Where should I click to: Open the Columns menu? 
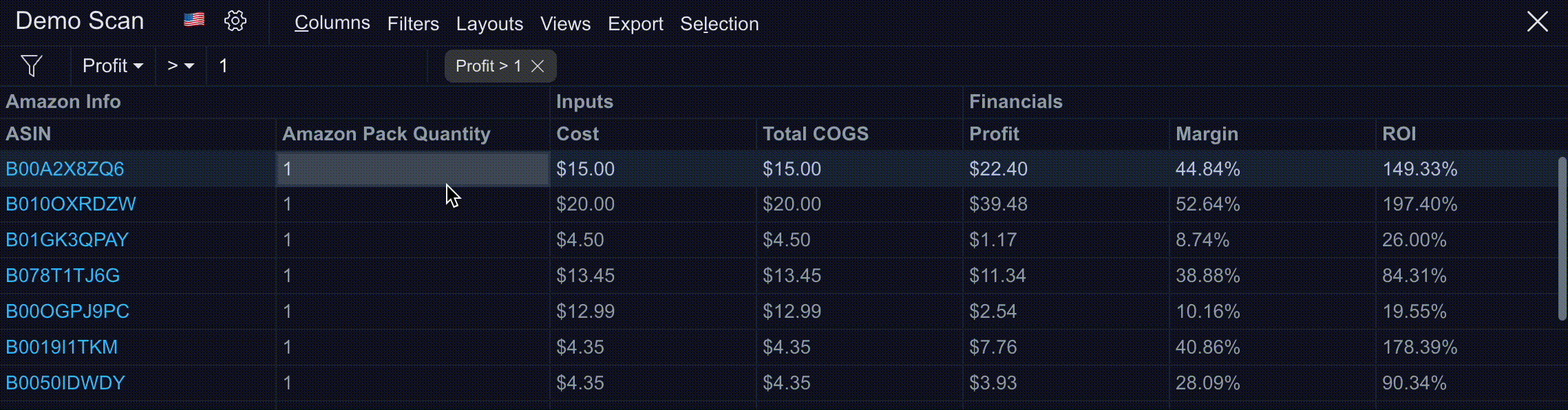pyautogui.click(x=332, y=23)
